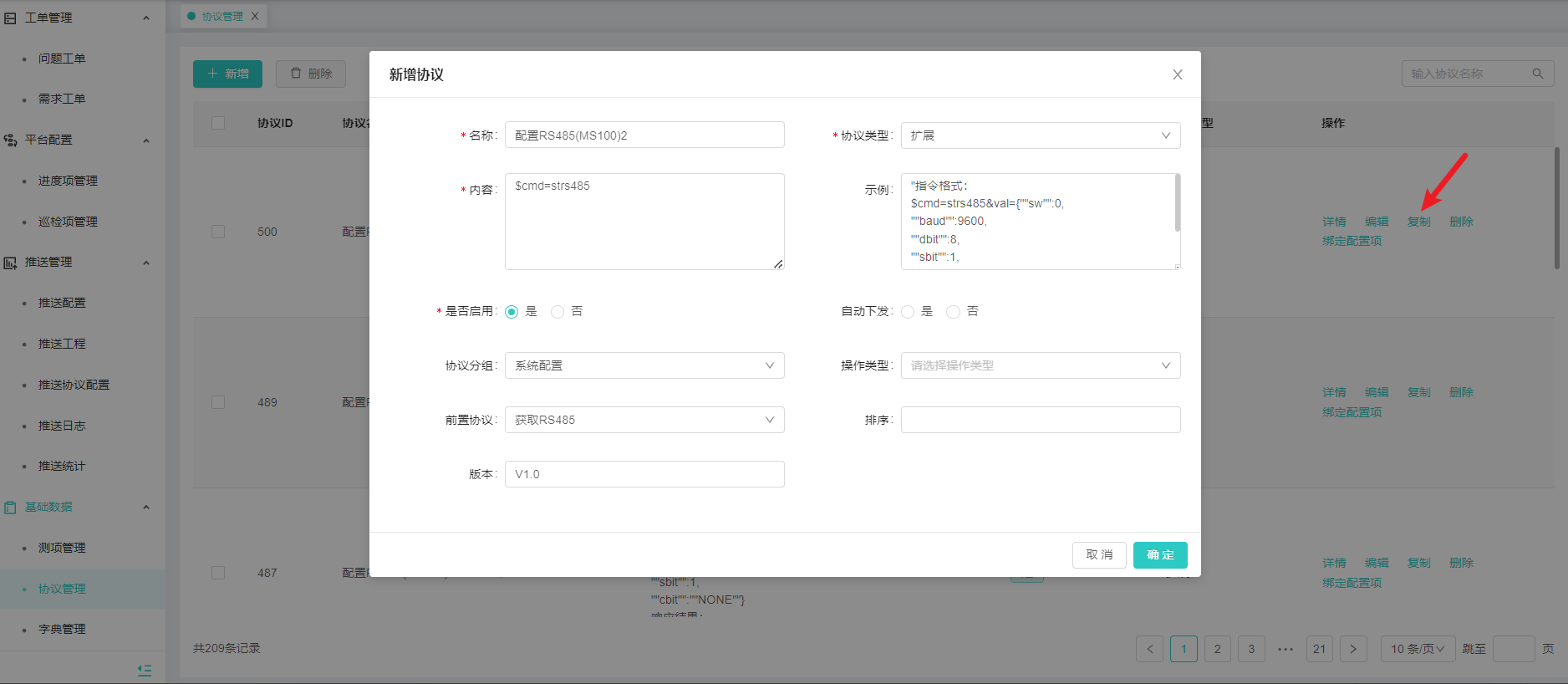Click the 工单管理 menu icon
1568x684 pixels.
click(x=10, y=18)
